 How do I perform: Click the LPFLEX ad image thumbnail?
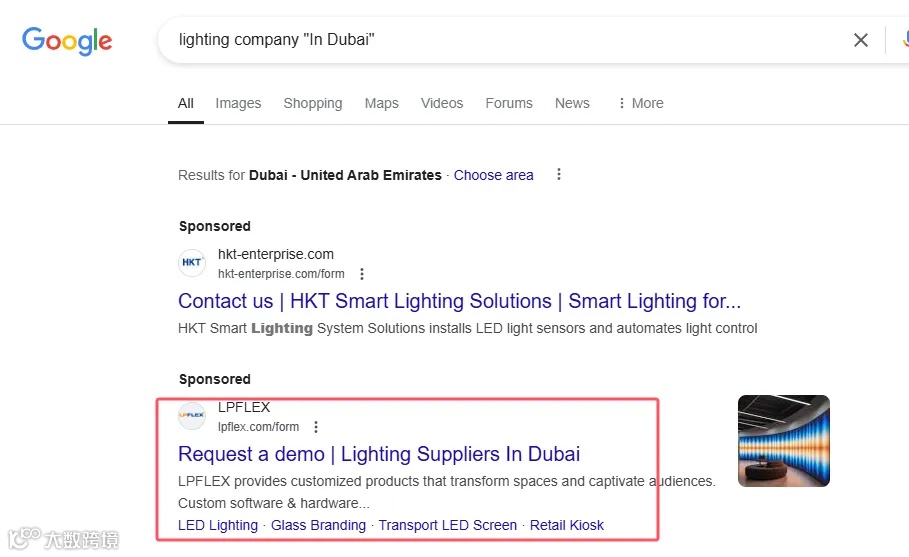[783, 441]
